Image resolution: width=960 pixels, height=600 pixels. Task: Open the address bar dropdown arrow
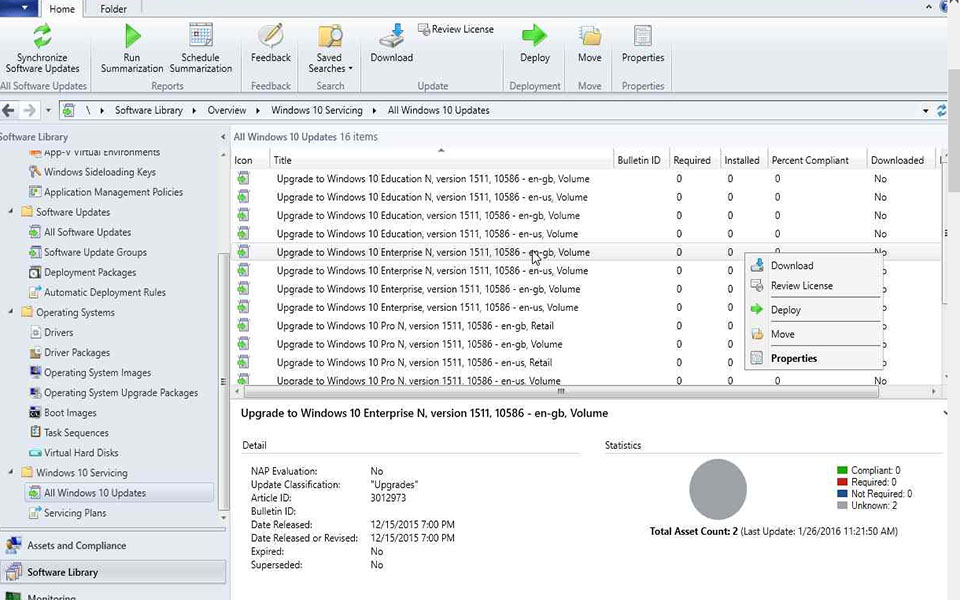(x=925, y=111)
